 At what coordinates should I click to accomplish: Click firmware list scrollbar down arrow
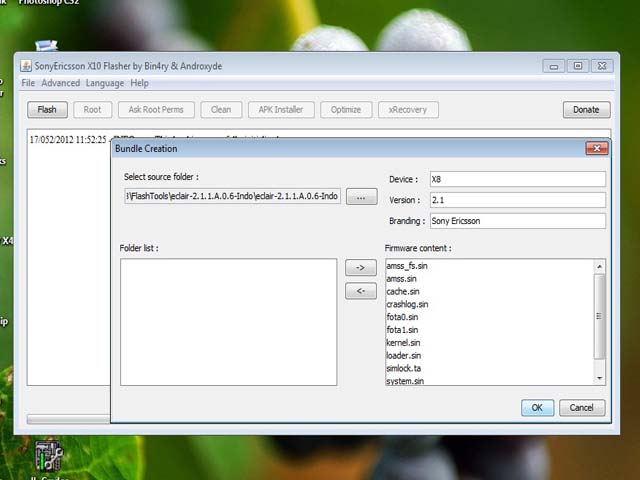[x=599, y=378]
